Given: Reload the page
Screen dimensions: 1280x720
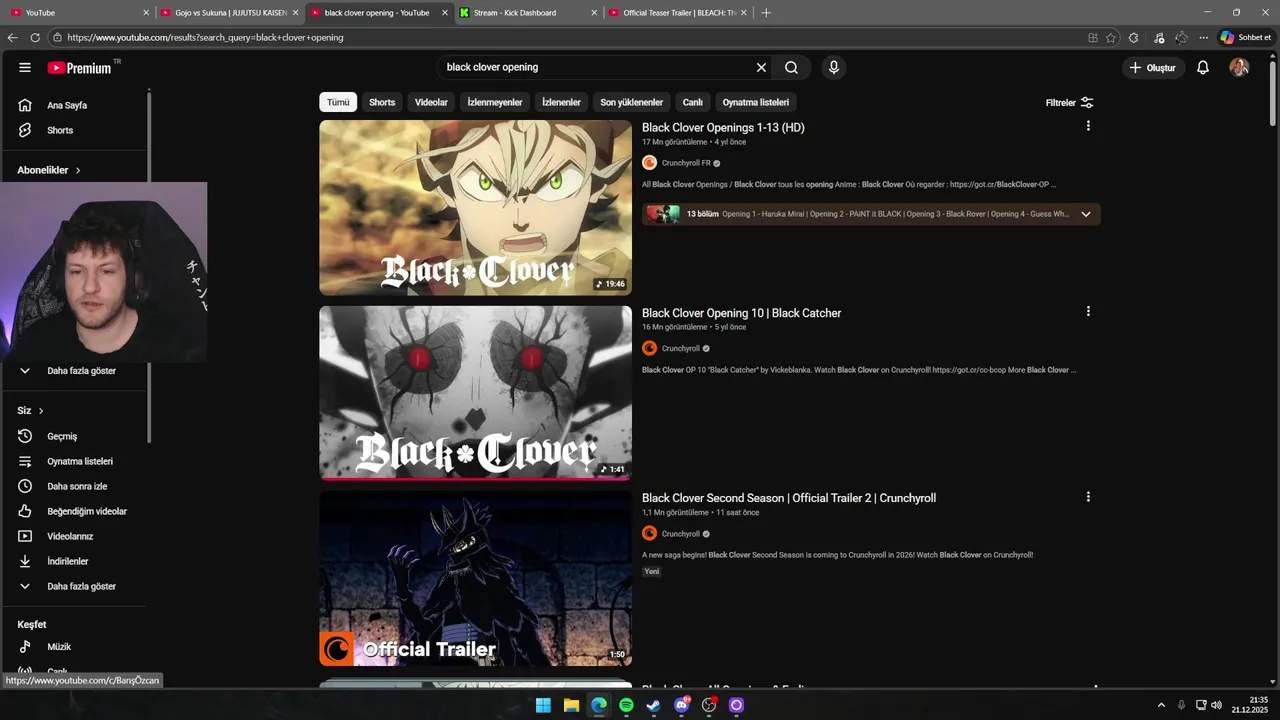Looking at the screenshot, I should click(x=35, y=37).
